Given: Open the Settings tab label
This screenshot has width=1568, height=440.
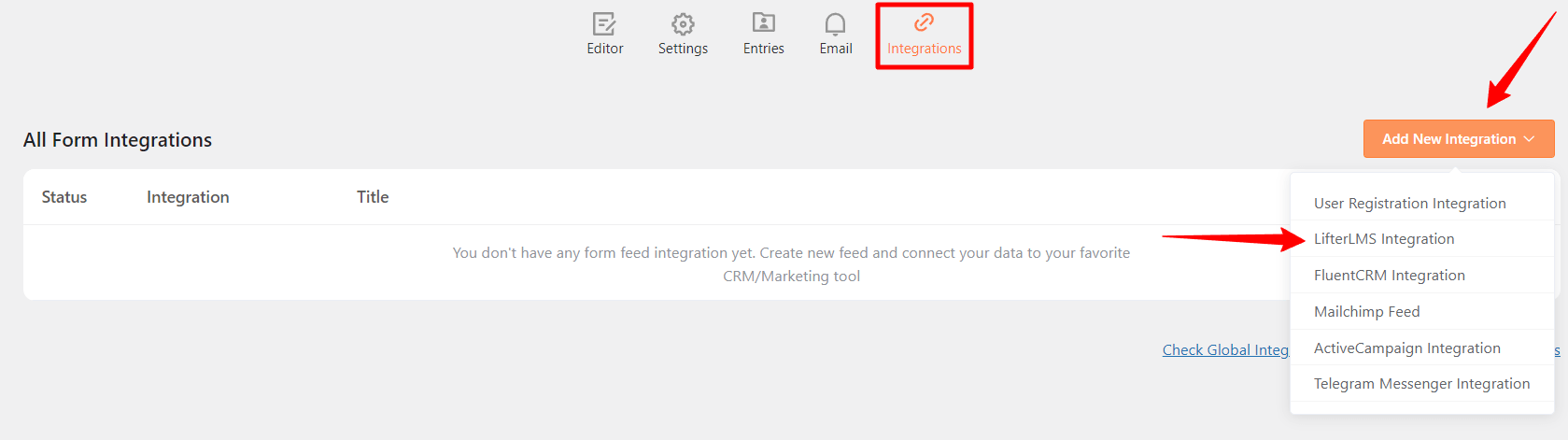Looking at the screenshot, I should click(683, 49).
